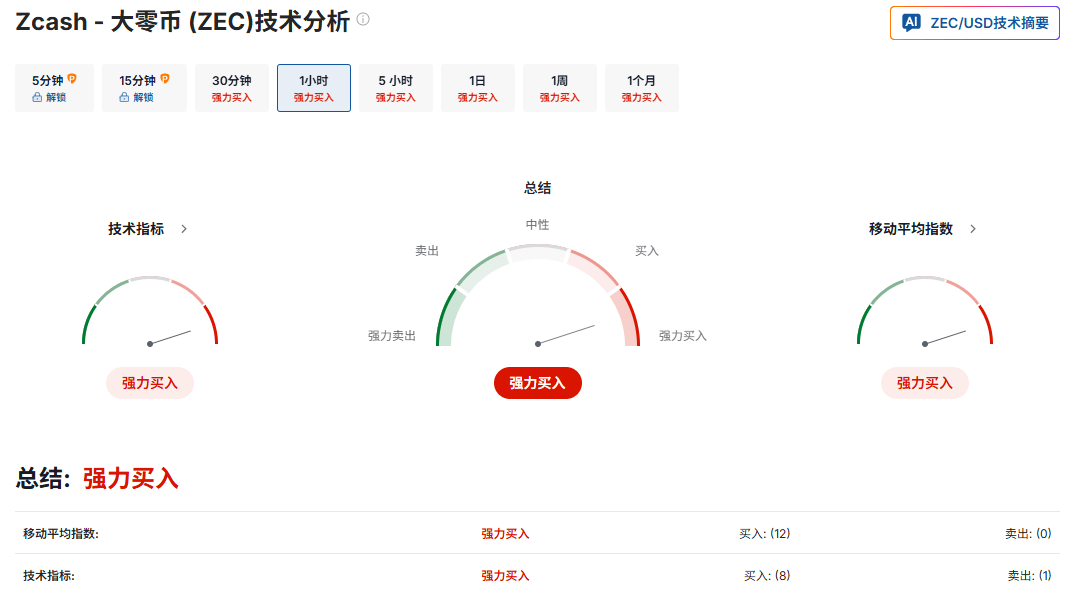The width and height of the screenshot is (1070, 589).
Task: Click the 买入: (12) cell
Action: 764,534
